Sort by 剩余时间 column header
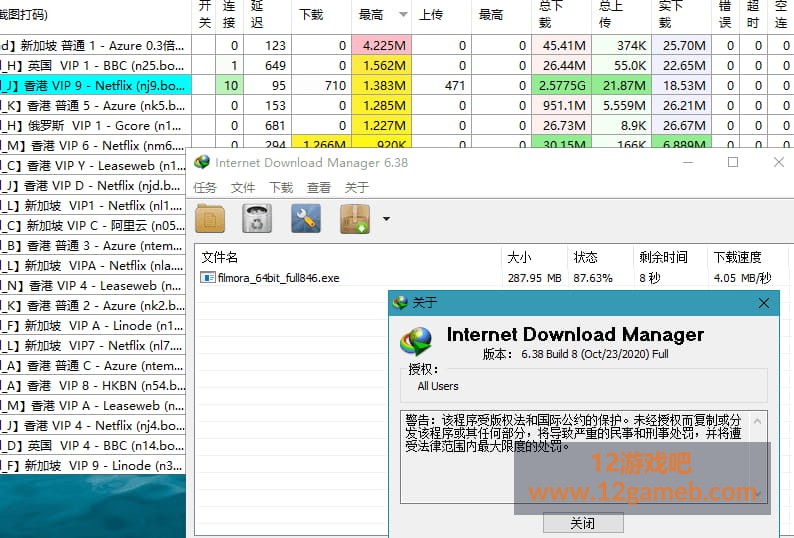 [x=670, y=257]
